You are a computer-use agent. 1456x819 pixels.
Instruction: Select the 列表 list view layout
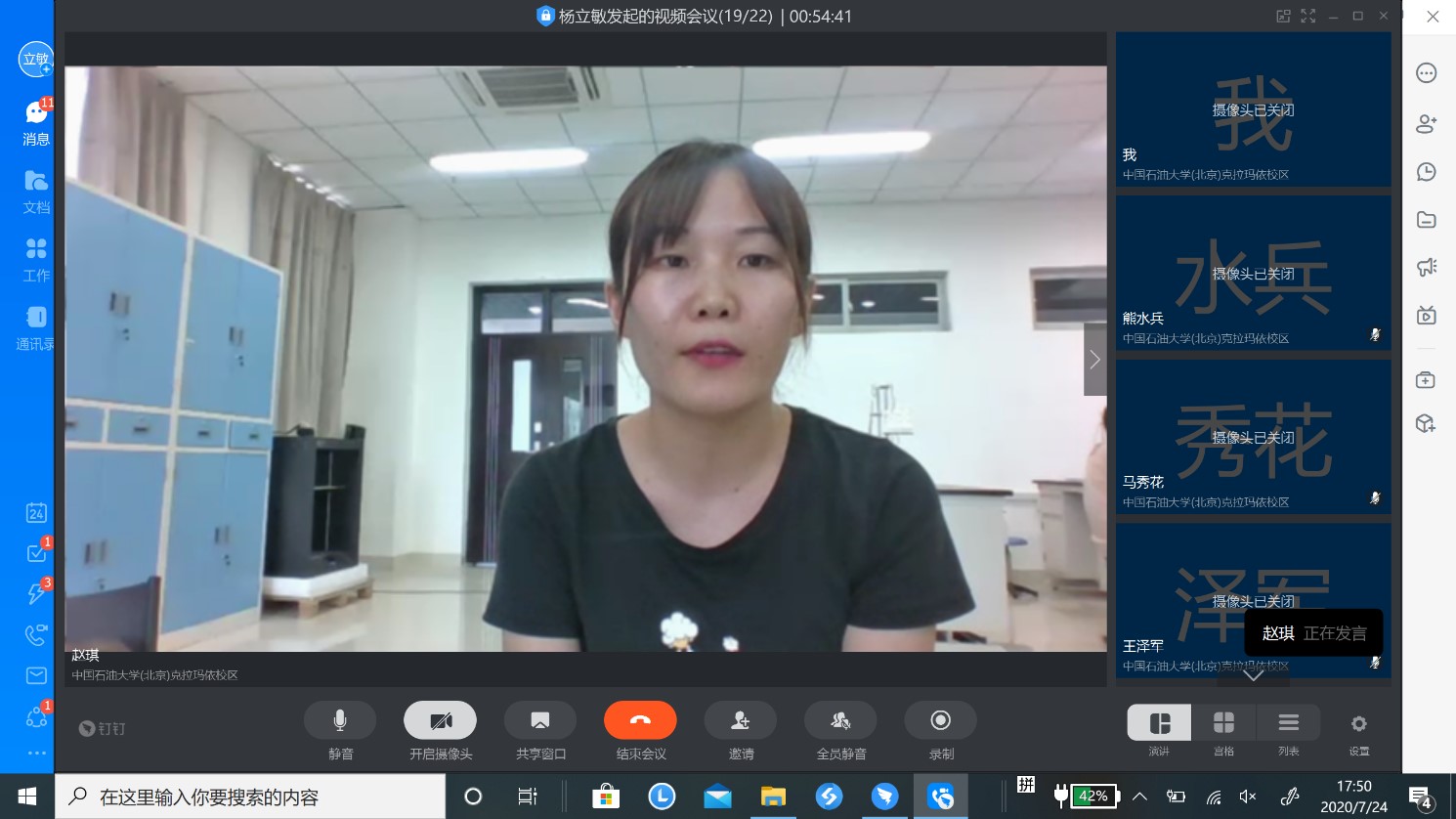pos(1288,723)
